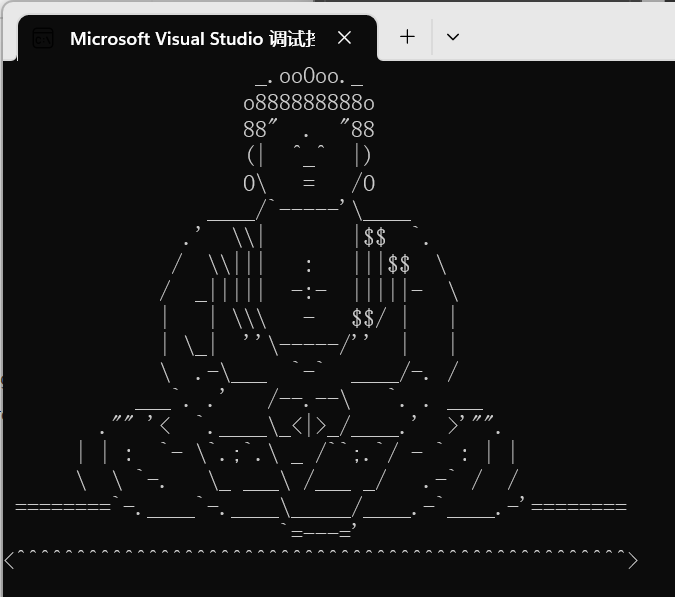Viewport: 675px width, 597px height.
Task: Click the console icon on the tab
Action: pyautogui.click(x=43, y=38)
